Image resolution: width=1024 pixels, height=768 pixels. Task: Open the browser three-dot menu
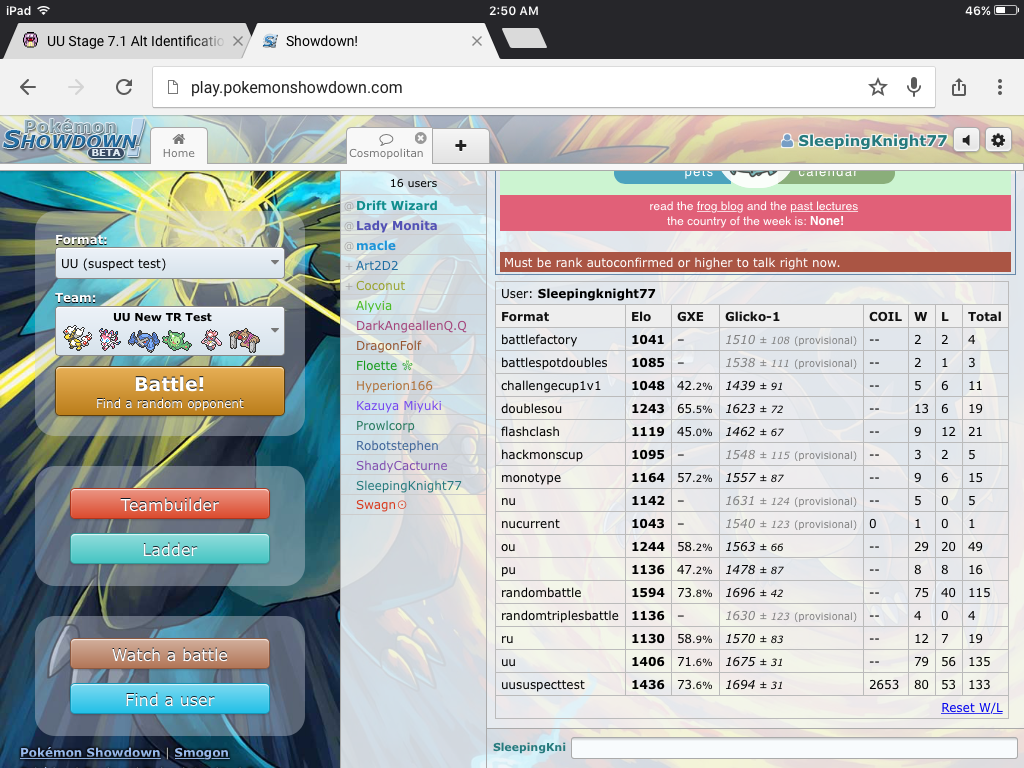(x=999, y=87)
